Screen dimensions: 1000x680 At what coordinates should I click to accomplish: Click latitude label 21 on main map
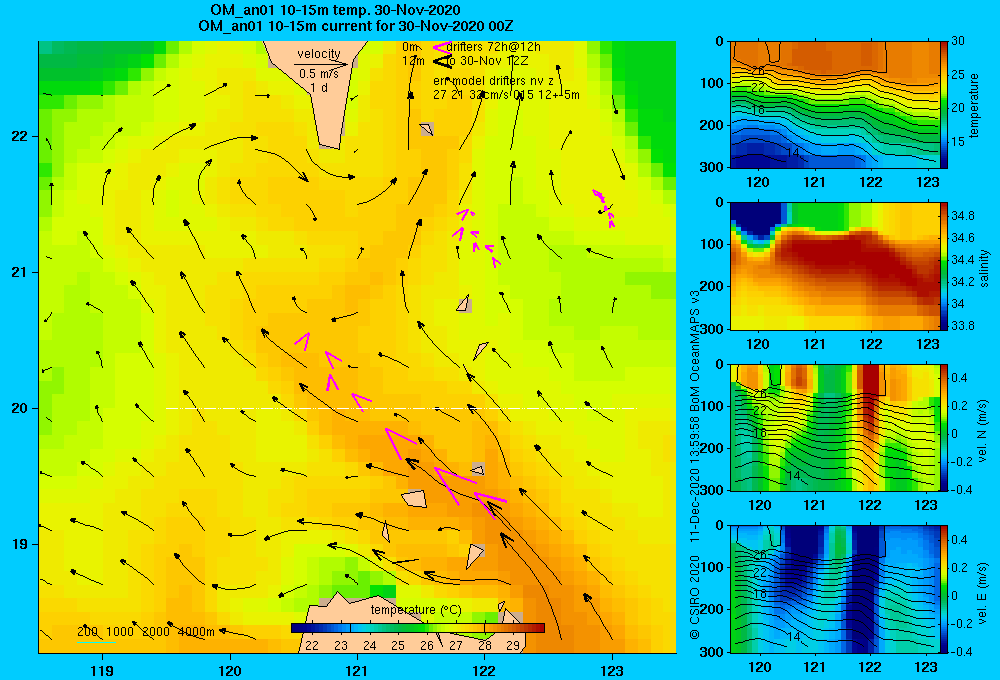tap(20, 272)
